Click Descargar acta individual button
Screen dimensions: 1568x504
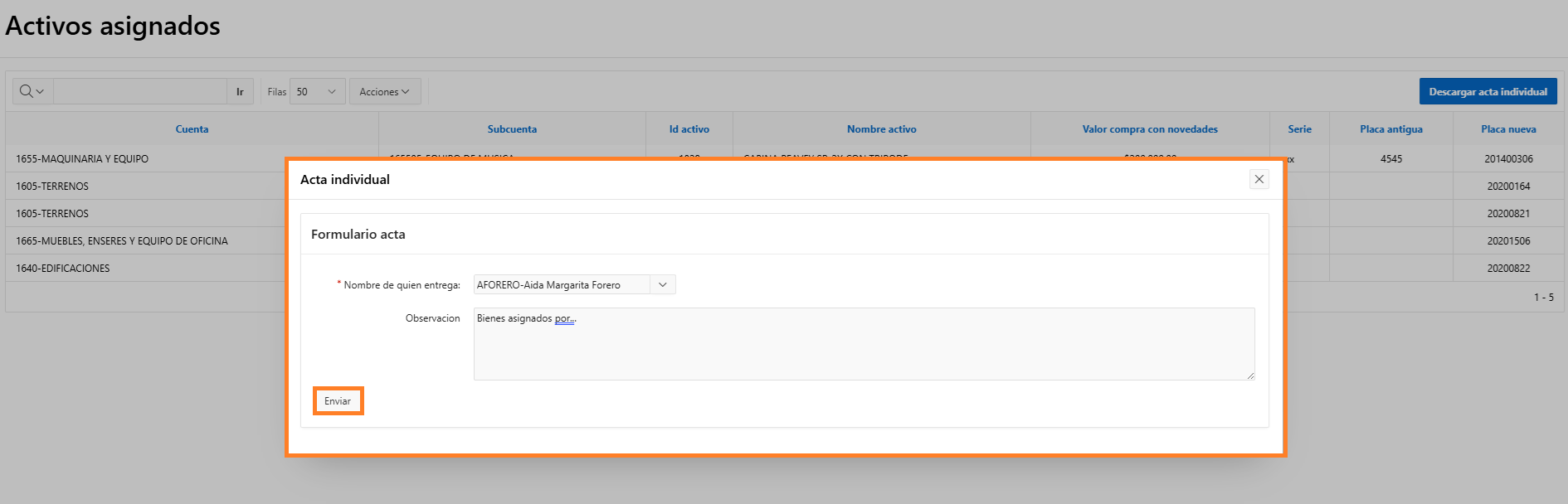(1488, 91)
